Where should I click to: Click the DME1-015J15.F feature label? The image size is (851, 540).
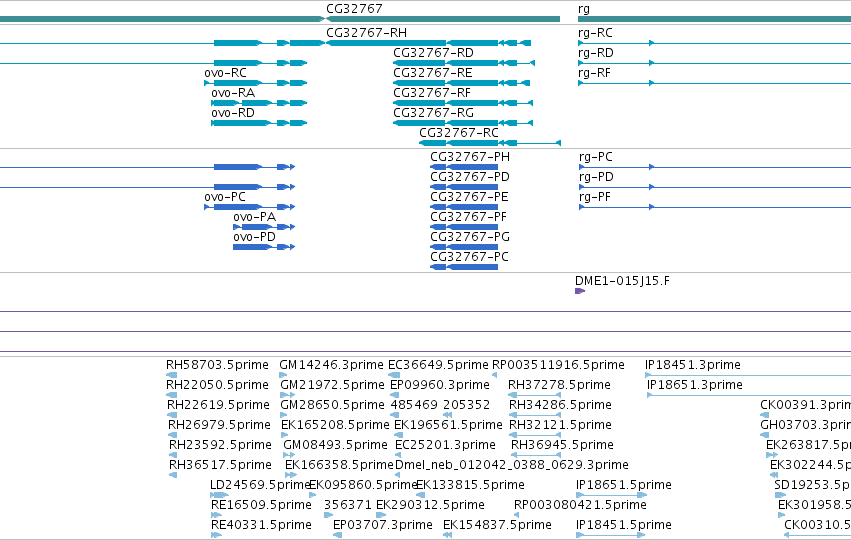622,281
